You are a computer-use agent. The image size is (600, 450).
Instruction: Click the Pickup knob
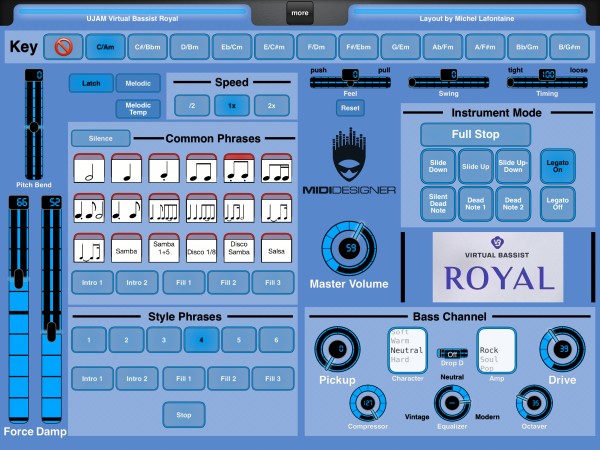337,349
